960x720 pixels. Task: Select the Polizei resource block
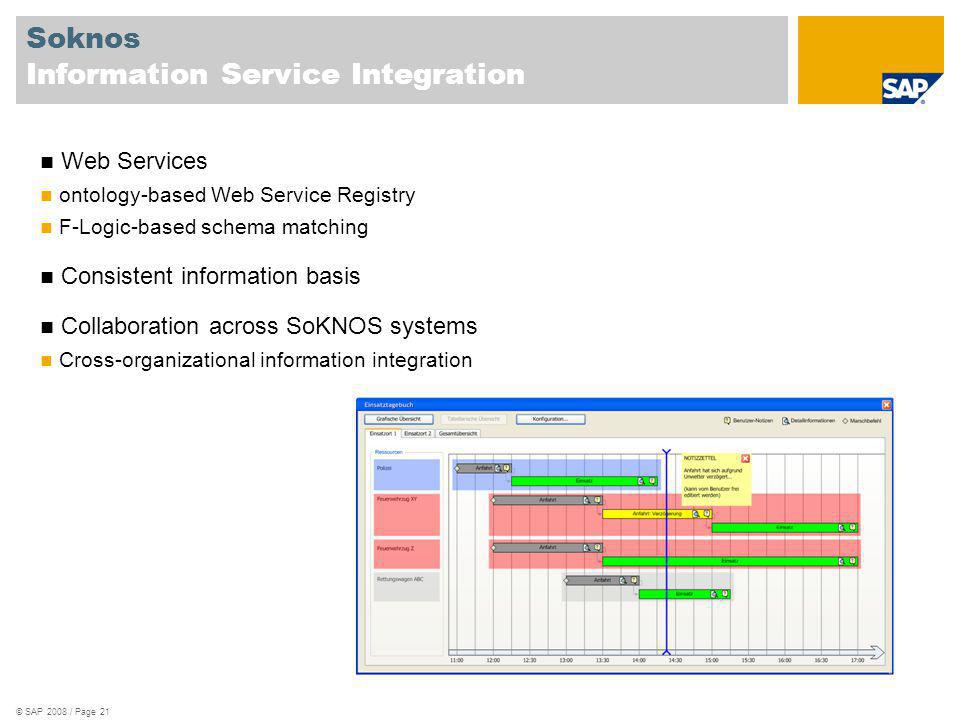pos(407,474)
